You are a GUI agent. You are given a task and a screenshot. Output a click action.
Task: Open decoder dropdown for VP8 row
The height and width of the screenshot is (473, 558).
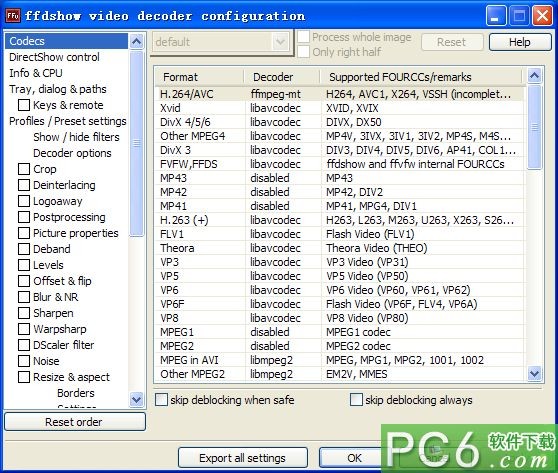point(283,318)
